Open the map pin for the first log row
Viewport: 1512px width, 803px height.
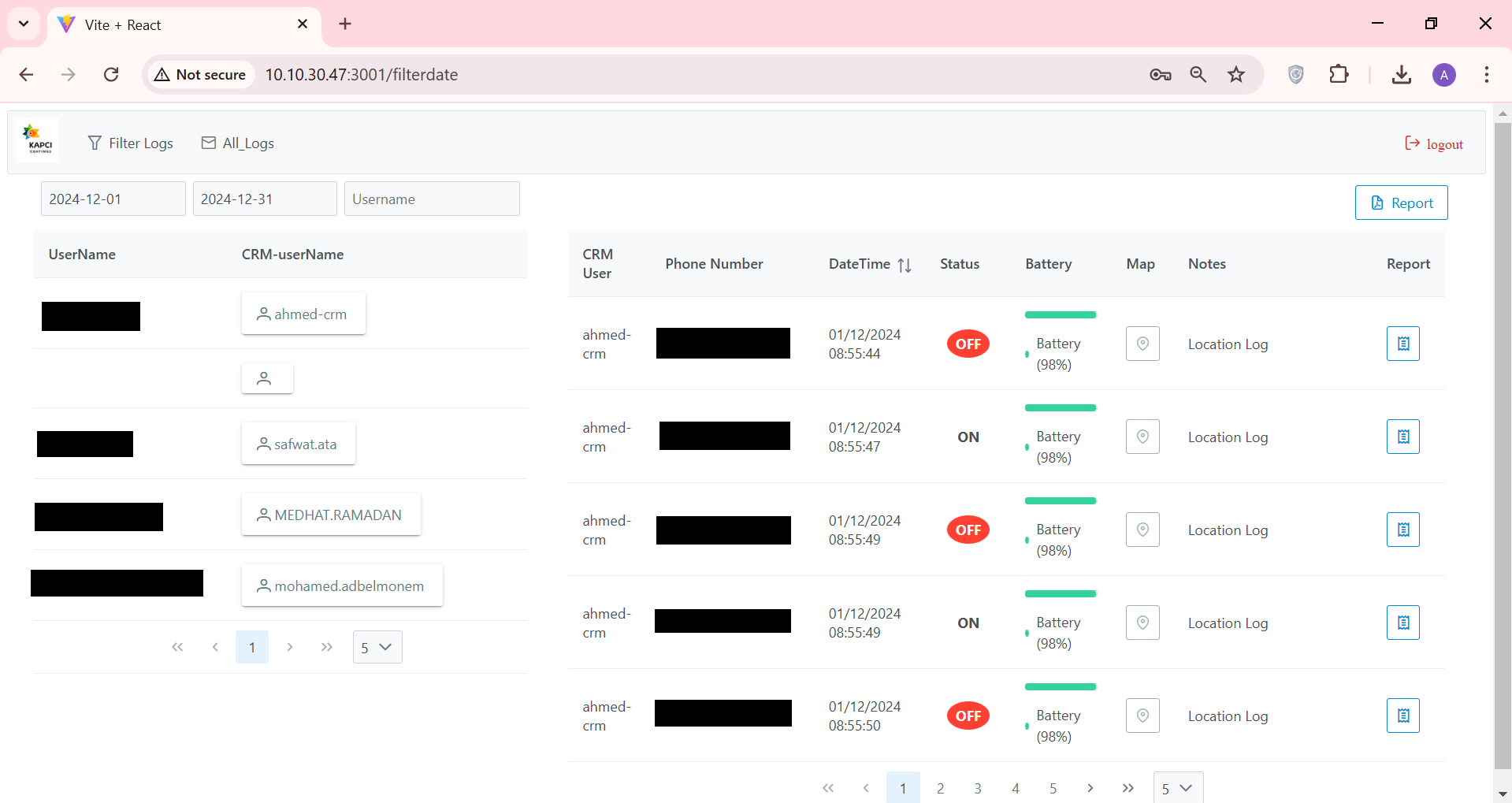(x=1142, y=343)
